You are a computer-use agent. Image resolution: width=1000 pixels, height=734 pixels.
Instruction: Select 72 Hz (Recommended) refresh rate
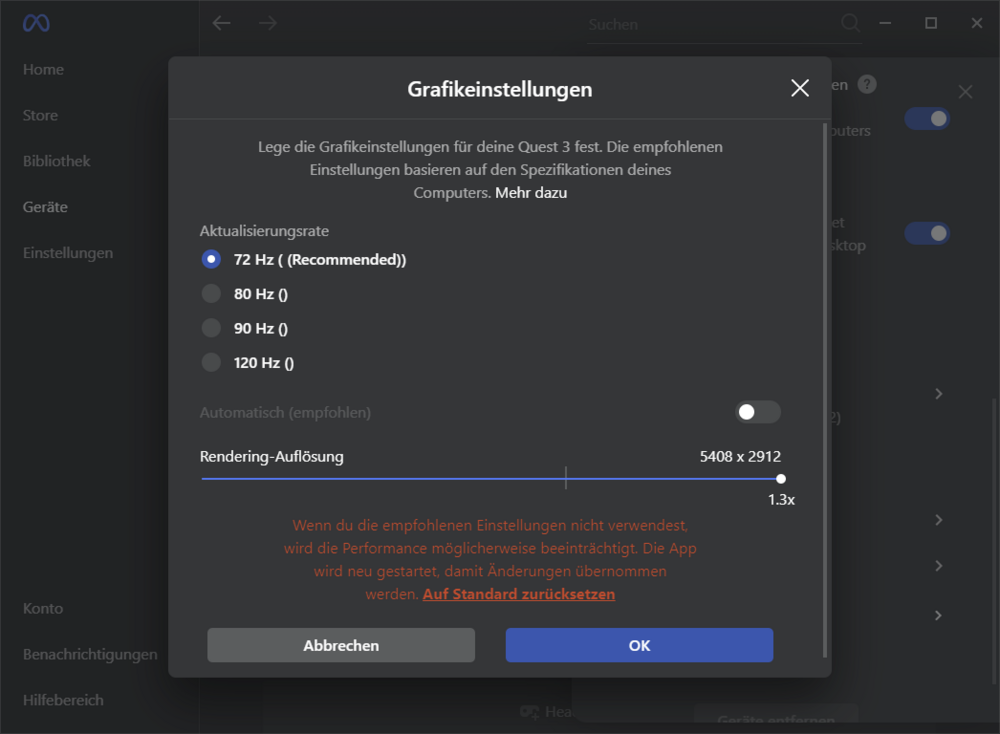coord(211,260)
